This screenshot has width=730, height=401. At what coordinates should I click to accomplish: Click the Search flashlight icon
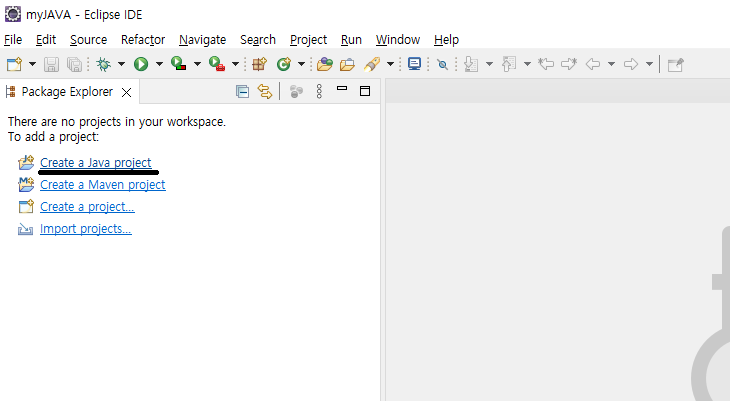tap(372, 64)
